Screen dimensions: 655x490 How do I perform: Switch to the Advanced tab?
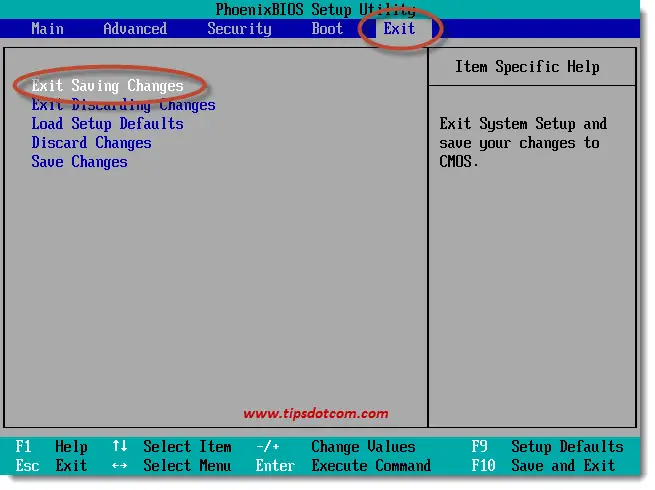click(135, 29)
